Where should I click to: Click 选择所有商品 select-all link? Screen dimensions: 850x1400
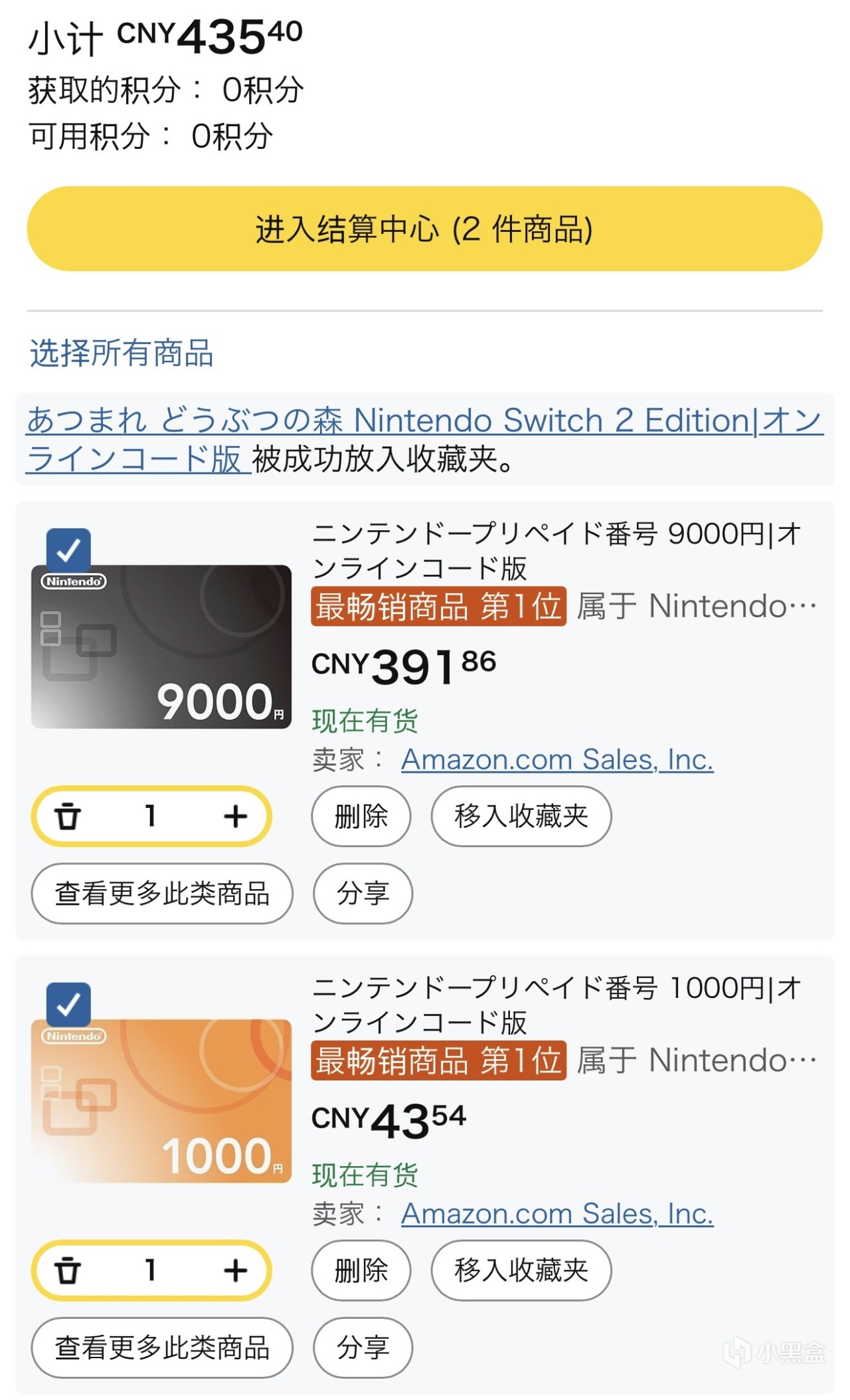pos(122,353)
